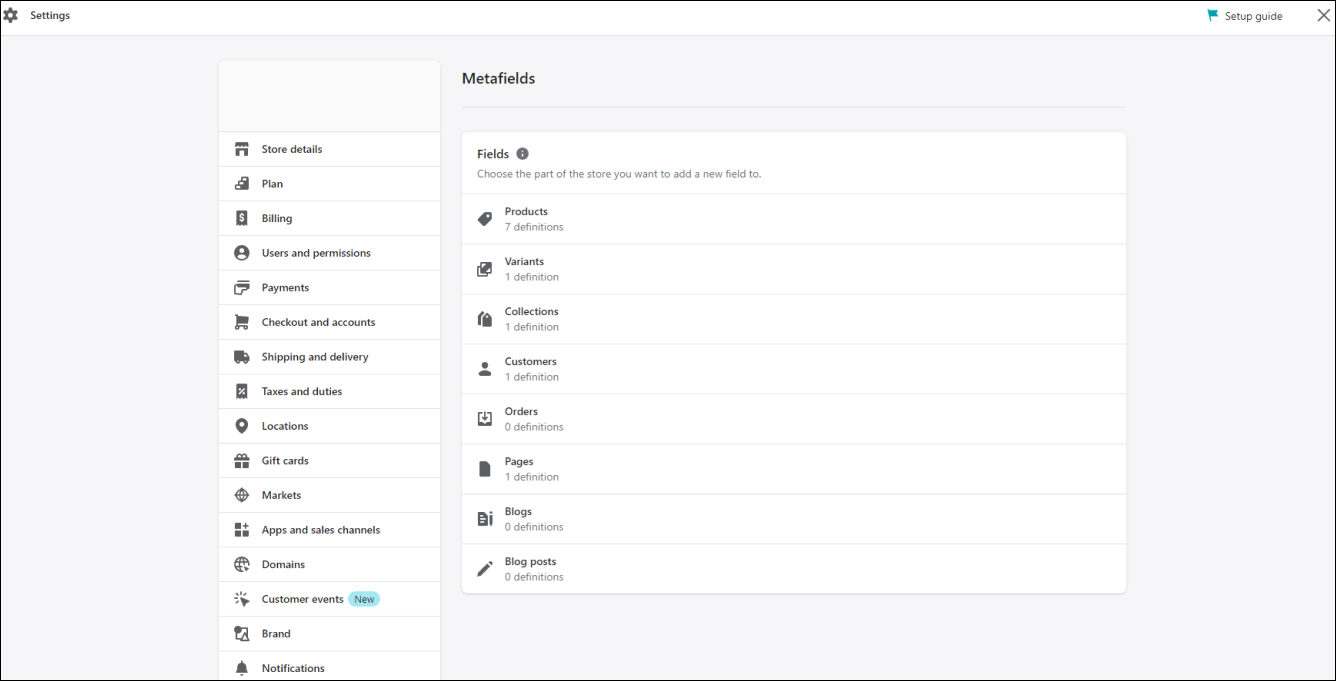Viewport: 1336px width, 681px height.
Task: Open Blogs metafield definitions
Action: (793, 519)
